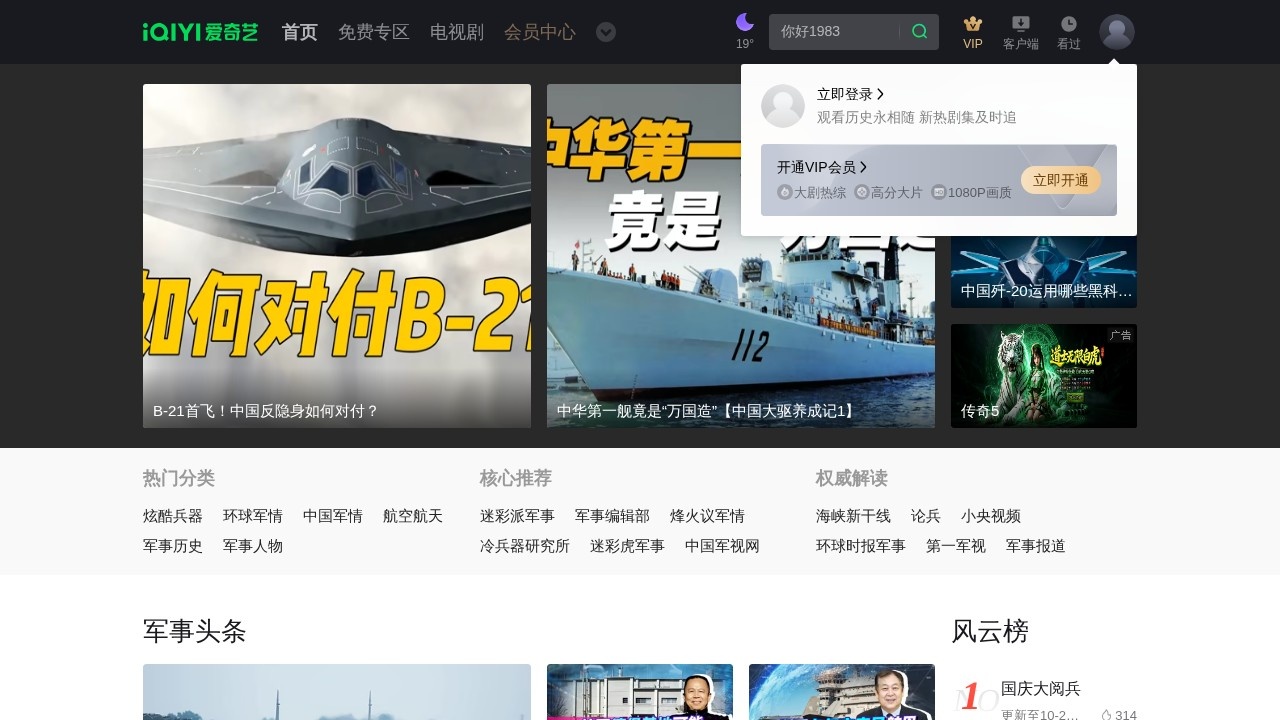
Task: Click the 立即开通 button
Action: 1062,182
